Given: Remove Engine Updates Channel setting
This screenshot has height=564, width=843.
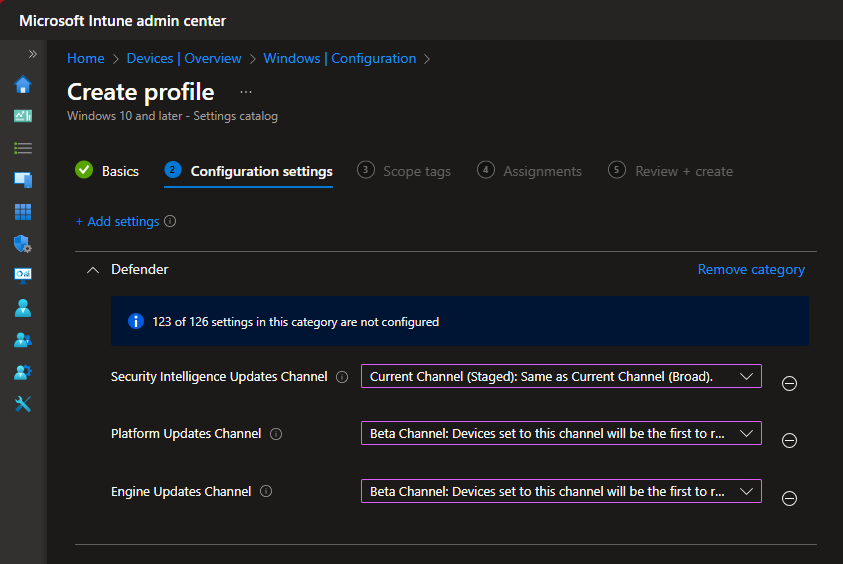Looking at the screenshot, I should [x=789, y=498].
